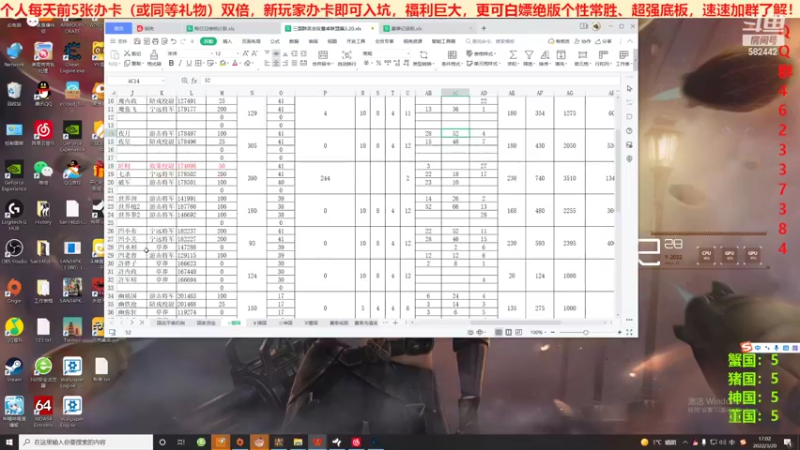Image resolution: width=800 pixels, height=450 pixels.
Task: Click the taskbar search box
Action: point(86,442)
